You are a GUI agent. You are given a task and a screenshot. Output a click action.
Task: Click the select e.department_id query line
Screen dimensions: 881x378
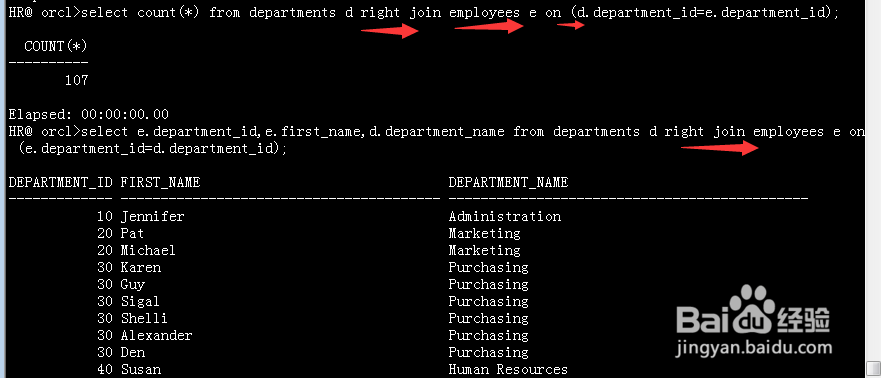pyautogui.click(x=437, y=131)
